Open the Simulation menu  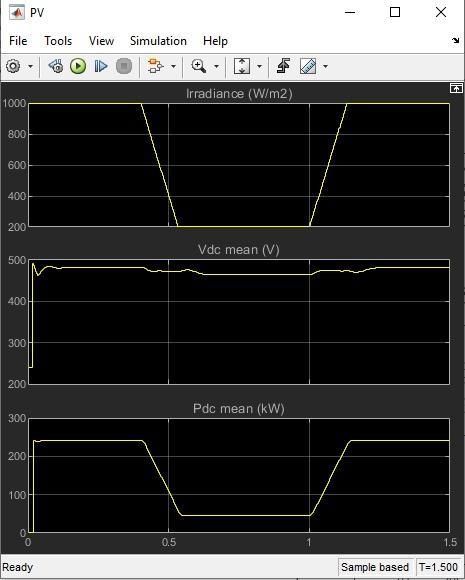pos(158,41)
